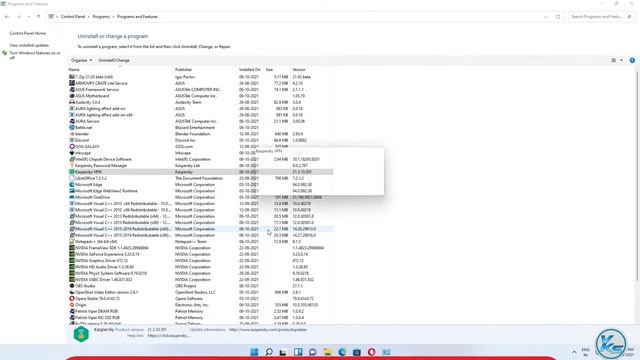Open the Search icon on the taskbar

269,352
